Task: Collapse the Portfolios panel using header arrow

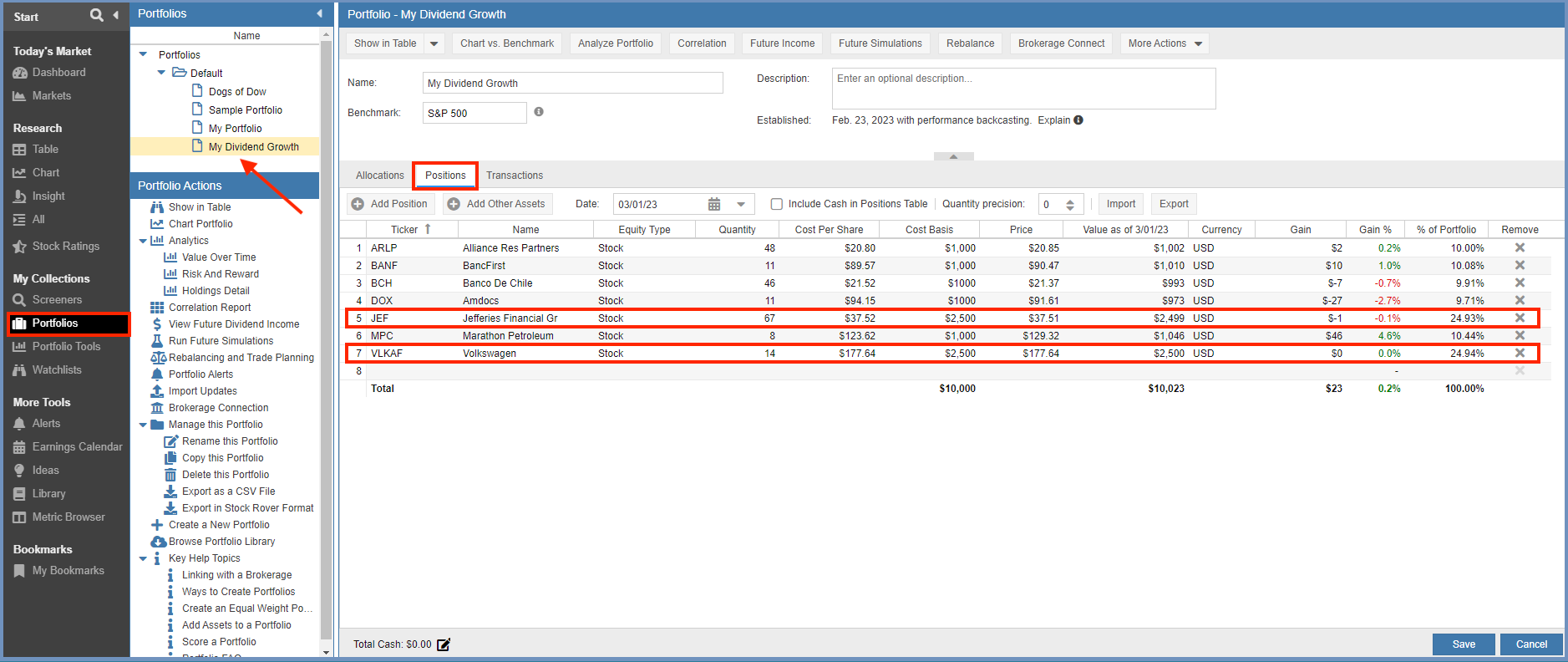Action: click(319, 13)
